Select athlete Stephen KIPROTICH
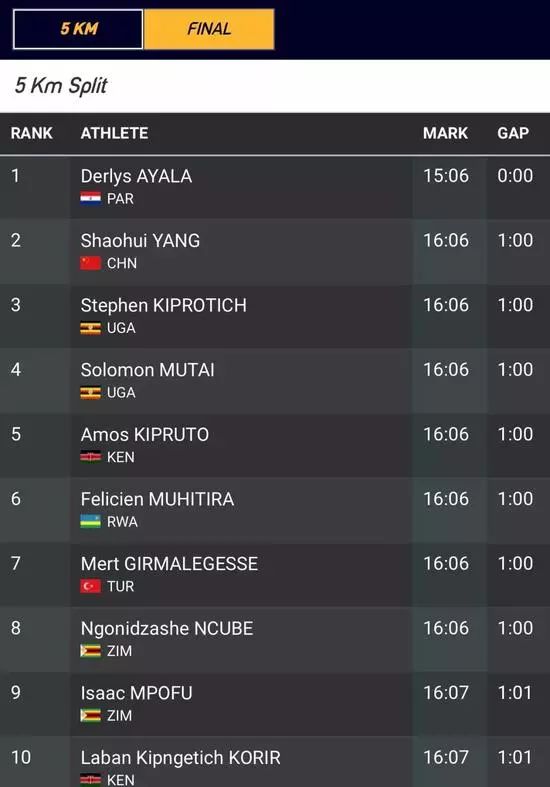Screen dimensions: 550x787 point(164,305)
